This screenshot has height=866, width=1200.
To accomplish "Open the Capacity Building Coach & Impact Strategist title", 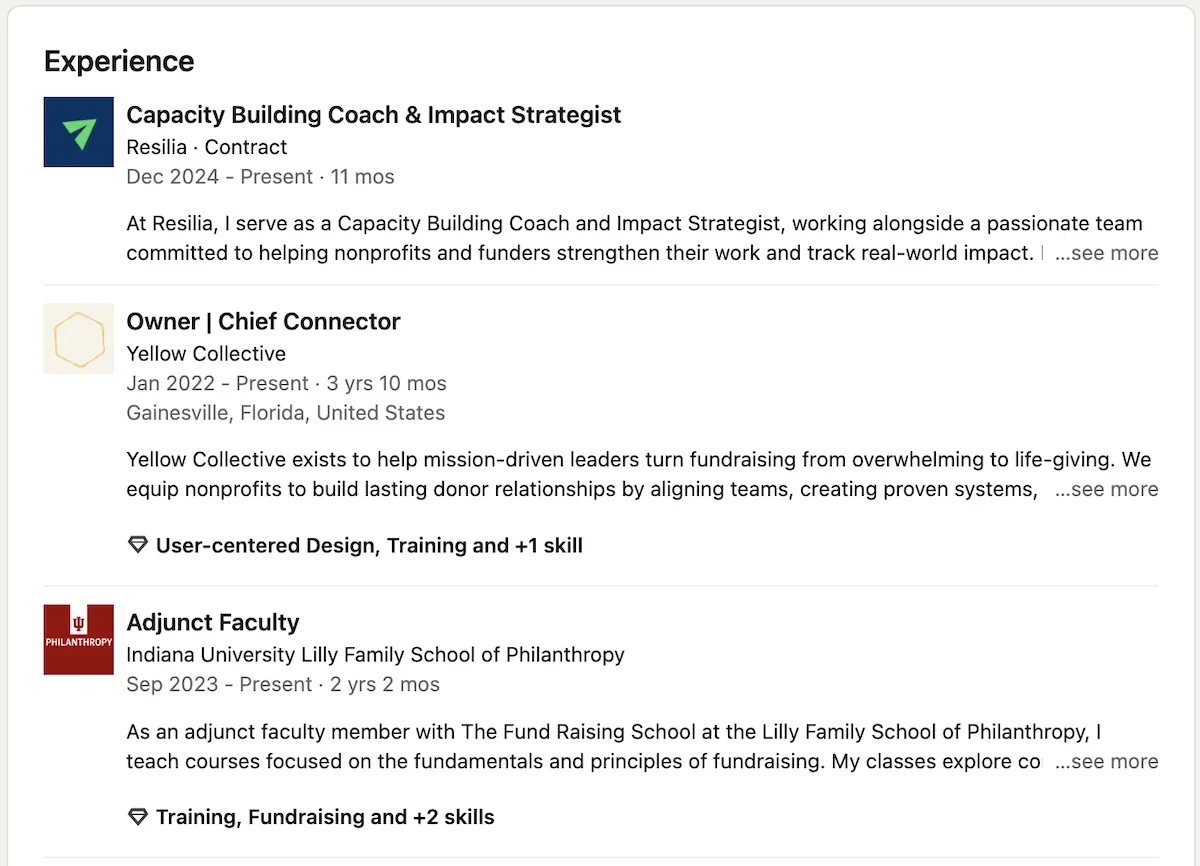I will pos(373,115).
